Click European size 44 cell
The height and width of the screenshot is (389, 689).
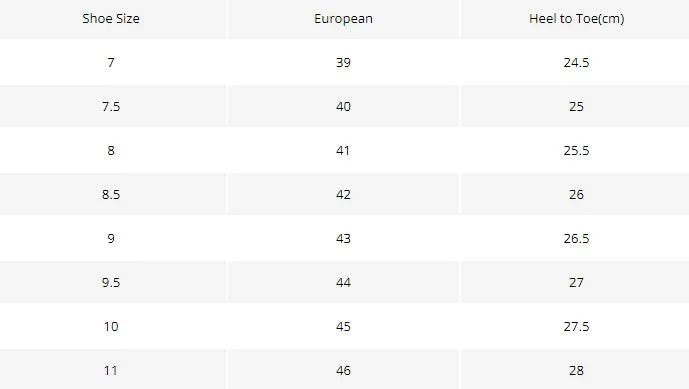pos(343,282)
